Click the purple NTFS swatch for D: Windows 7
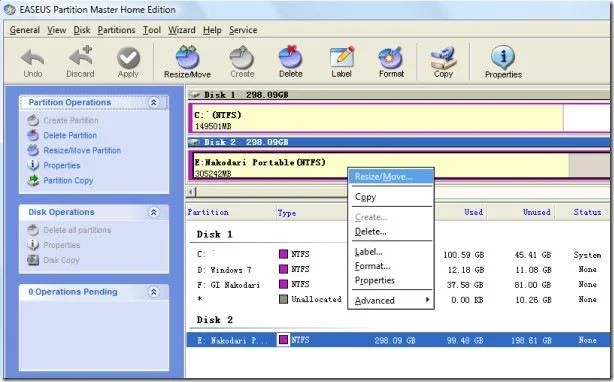The image size is (614, 382). 284,269
